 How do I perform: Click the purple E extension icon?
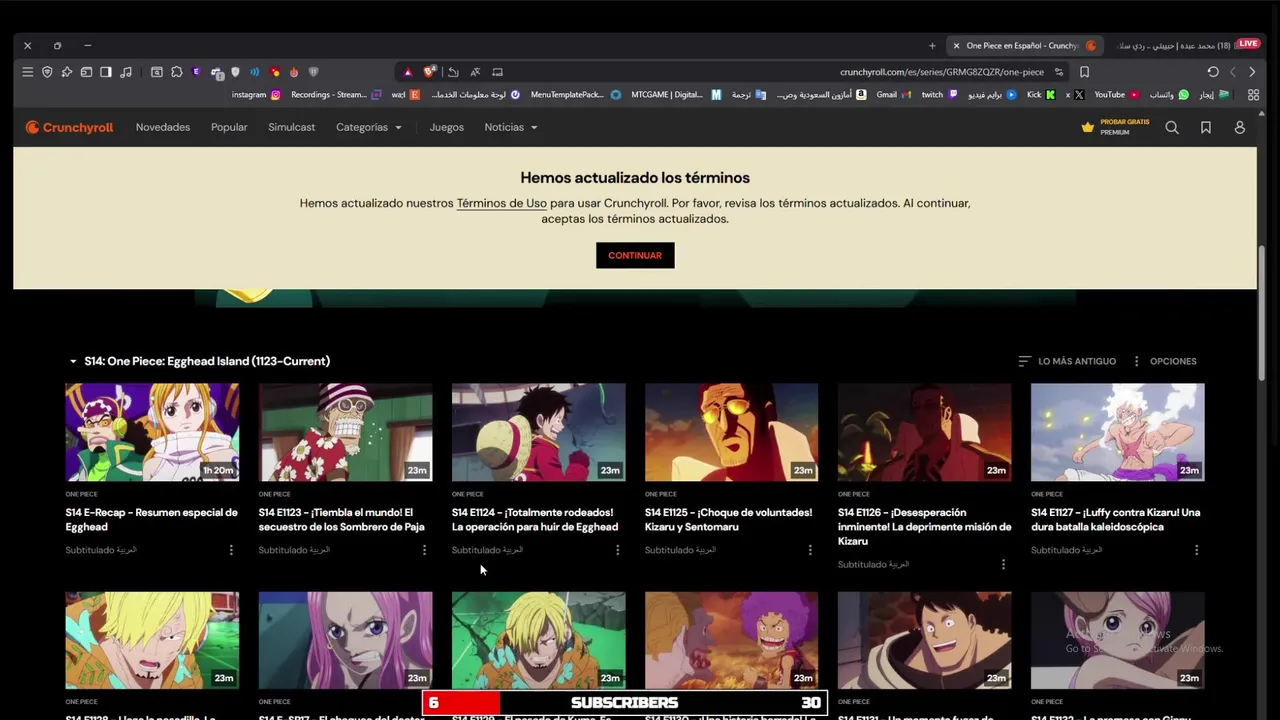click(196, 72)
